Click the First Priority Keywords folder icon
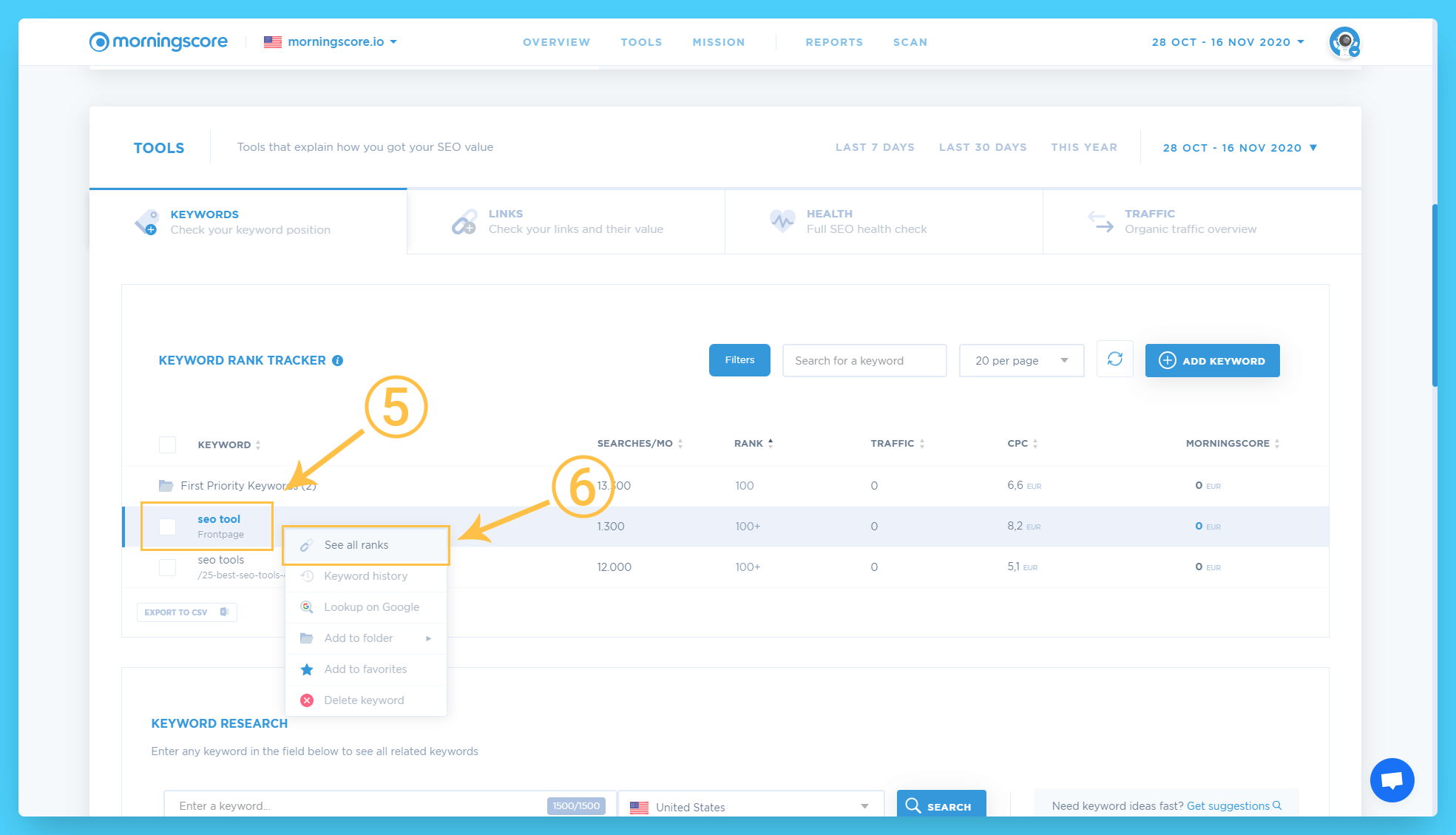Screen dimensions: 1456x835 166,486
